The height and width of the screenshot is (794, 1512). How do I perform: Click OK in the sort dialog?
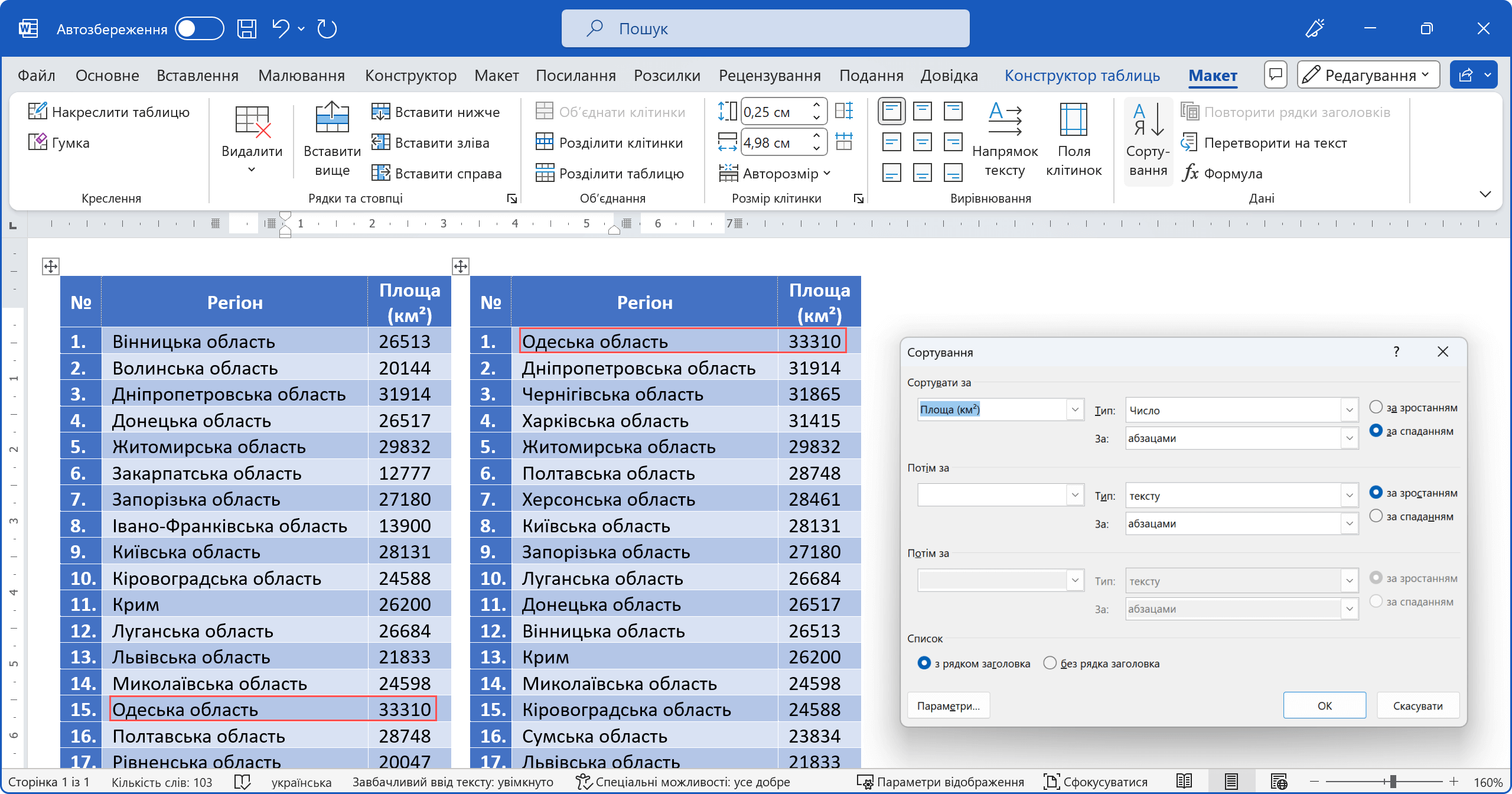point(1324,705)
